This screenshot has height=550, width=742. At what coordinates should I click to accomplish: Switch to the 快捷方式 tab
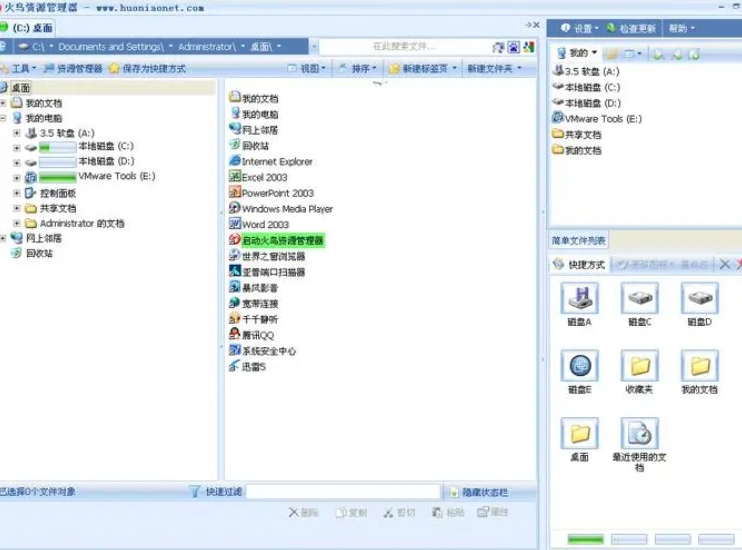pos(581,265)
